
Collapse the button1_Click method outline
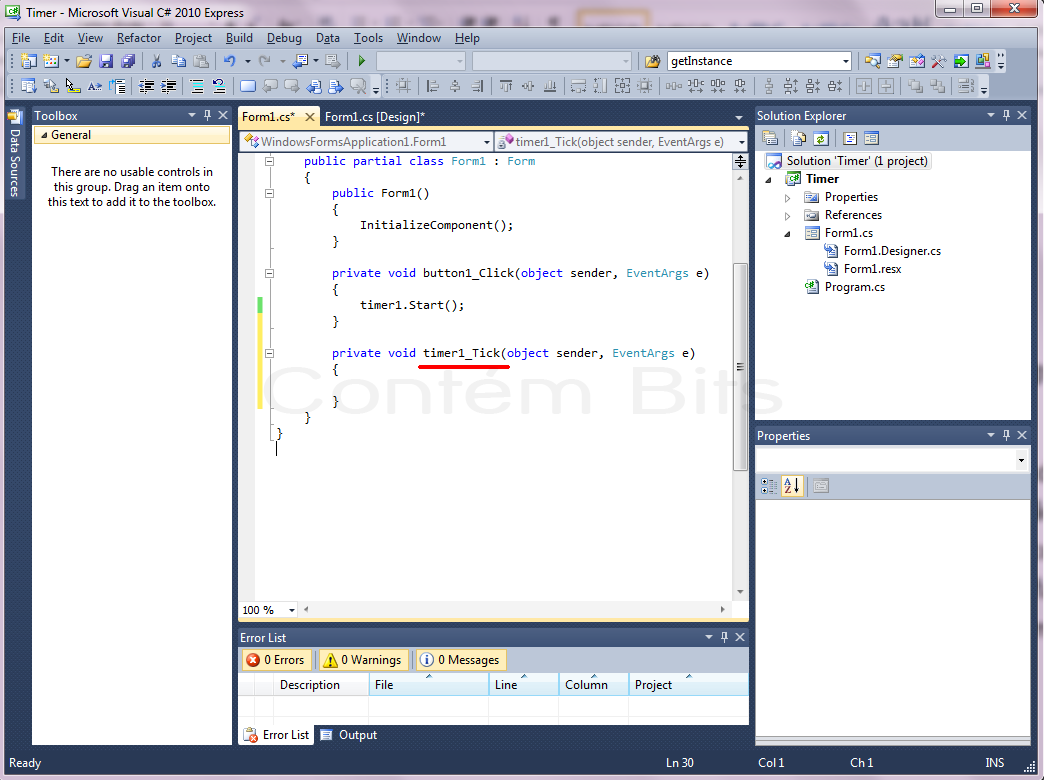tap(270, 273)
